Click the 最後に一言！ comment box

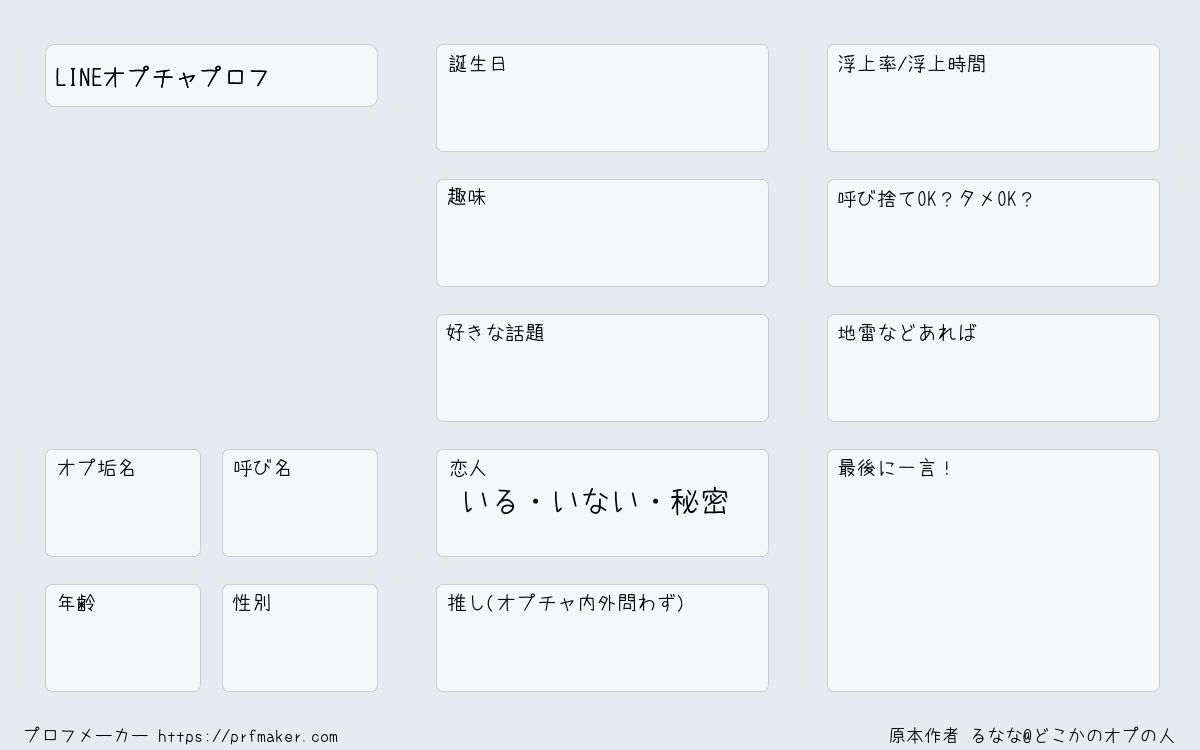(993, 570)
